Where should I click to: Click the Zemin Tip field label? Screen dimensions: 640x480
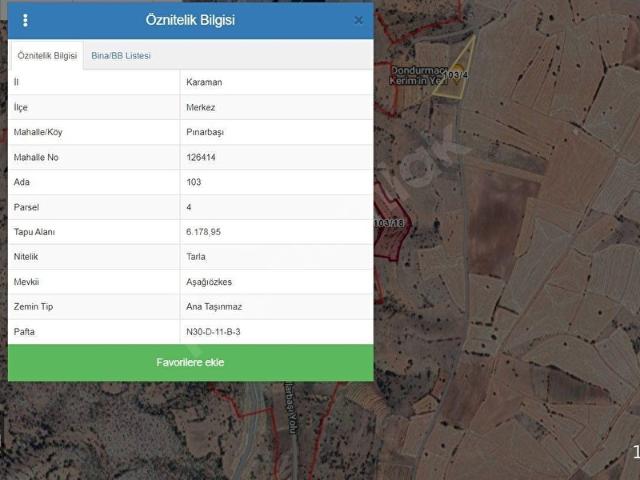33,307
